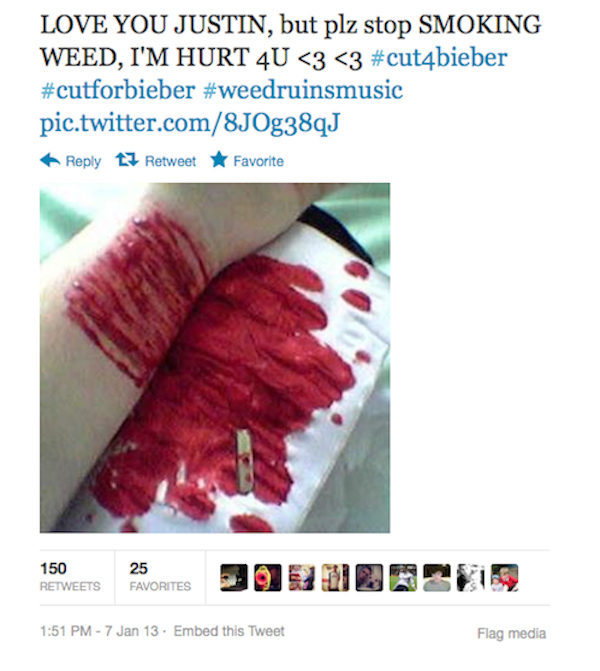
Task: Open the #cut4bieber hashtag
Action: pyautogui.click(x=439, y=58)
